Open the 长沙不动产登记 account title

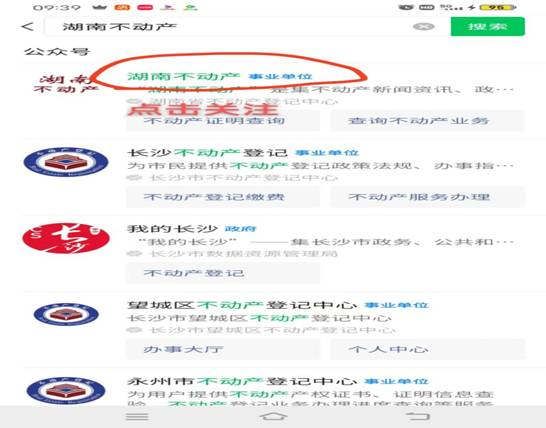pyautogui.click(x=208, y=153)
